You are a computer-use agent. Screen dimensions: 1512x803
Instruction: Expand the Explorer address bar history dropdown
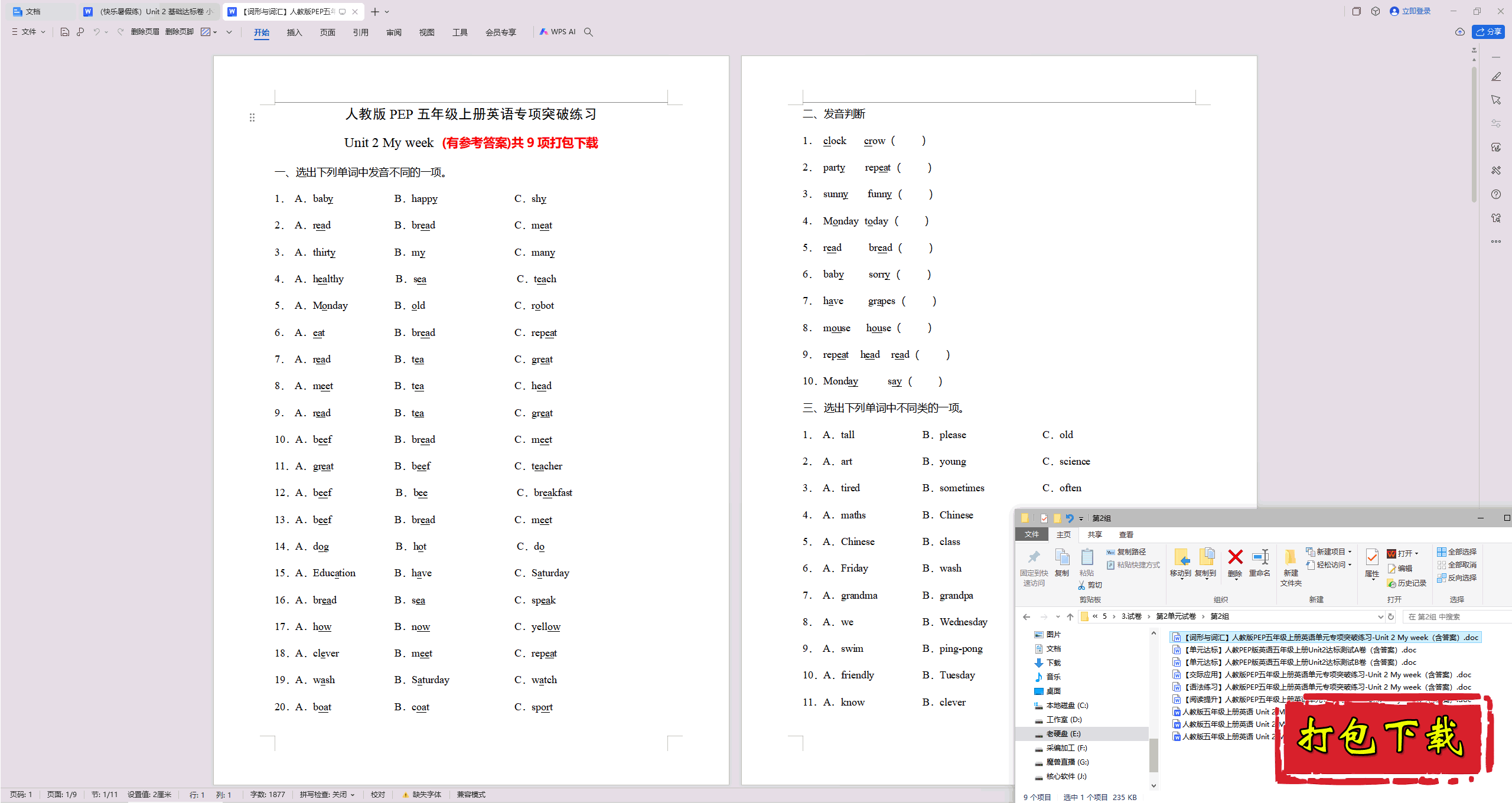(1380, 617)
